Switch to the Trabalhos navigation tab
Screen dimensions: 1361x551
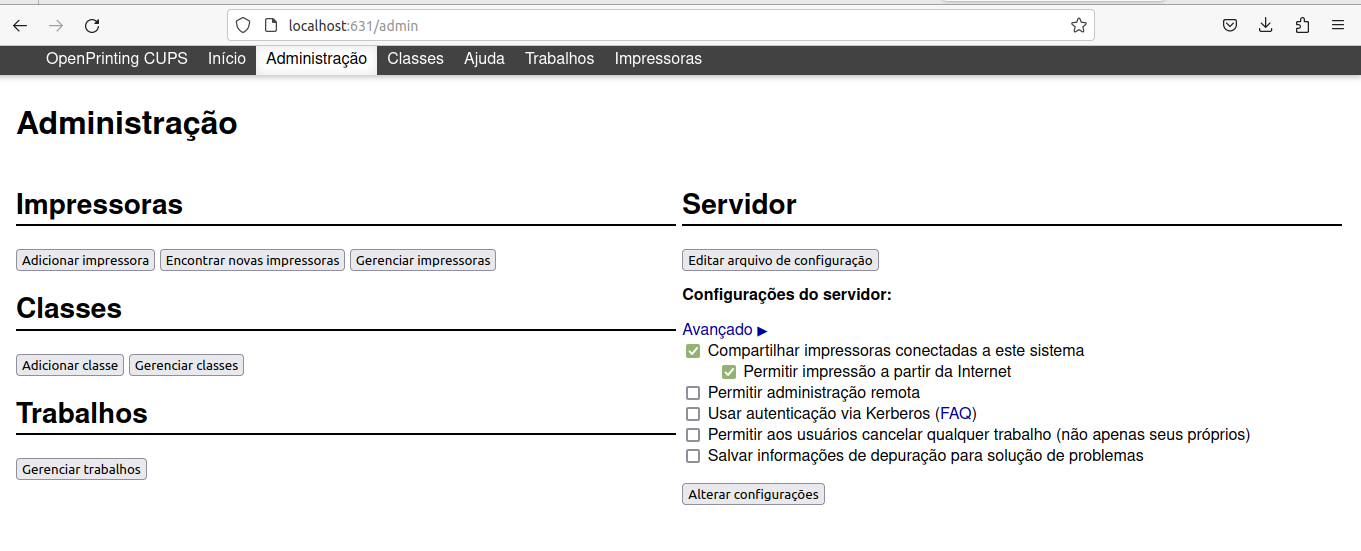(x=559, y=59)
